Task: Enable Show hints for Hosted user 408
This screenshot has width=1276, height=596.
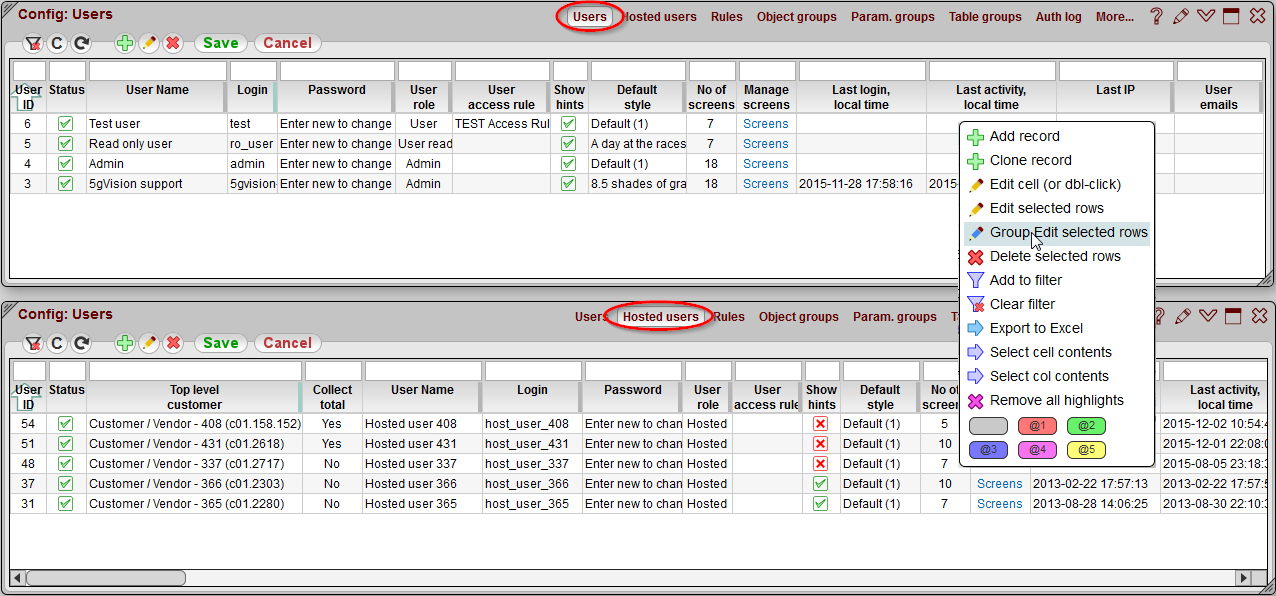Action: (820, 423)
